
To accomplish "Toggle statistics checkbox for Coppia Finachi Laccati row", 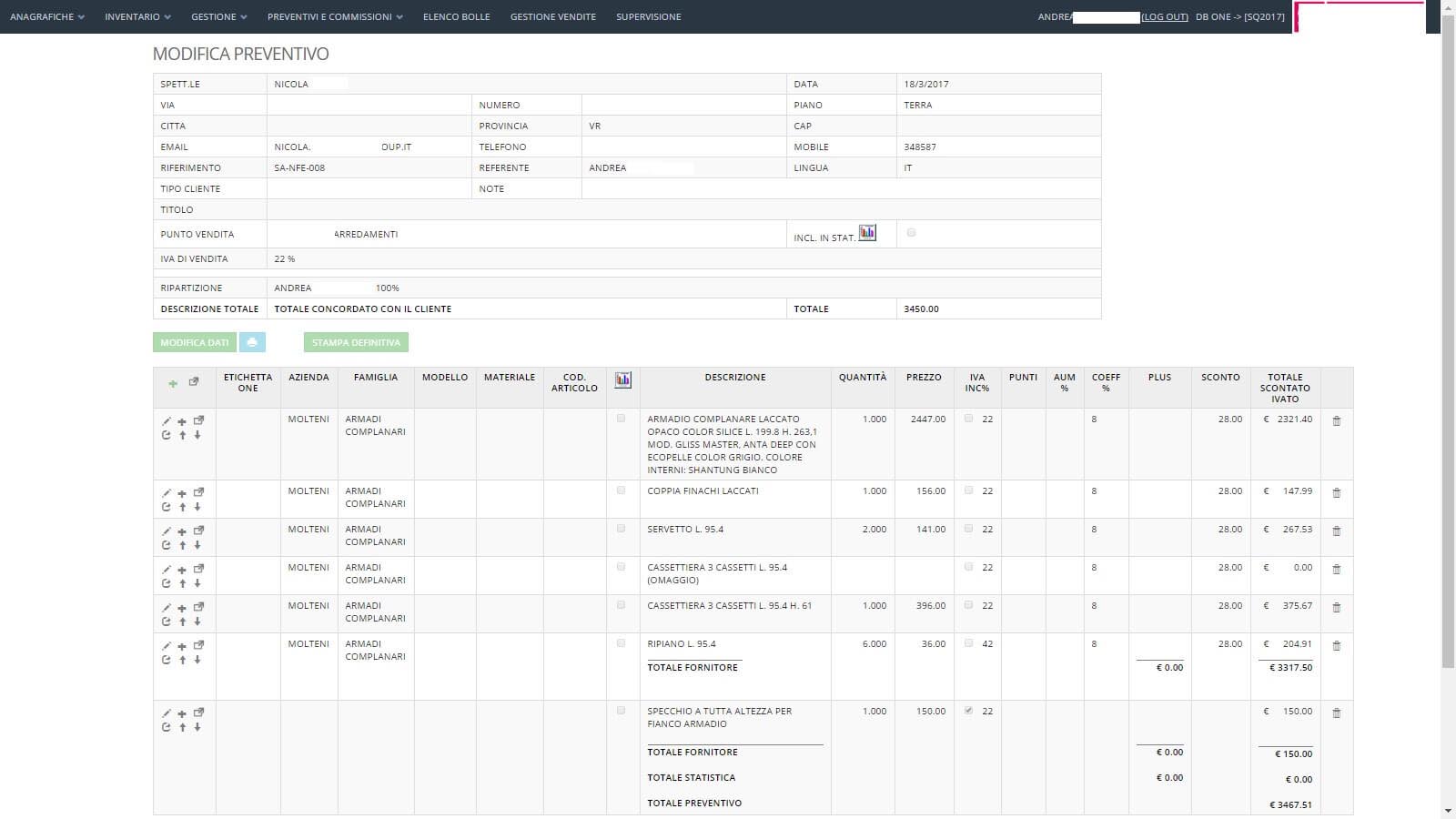I will (x=622, y=490).
